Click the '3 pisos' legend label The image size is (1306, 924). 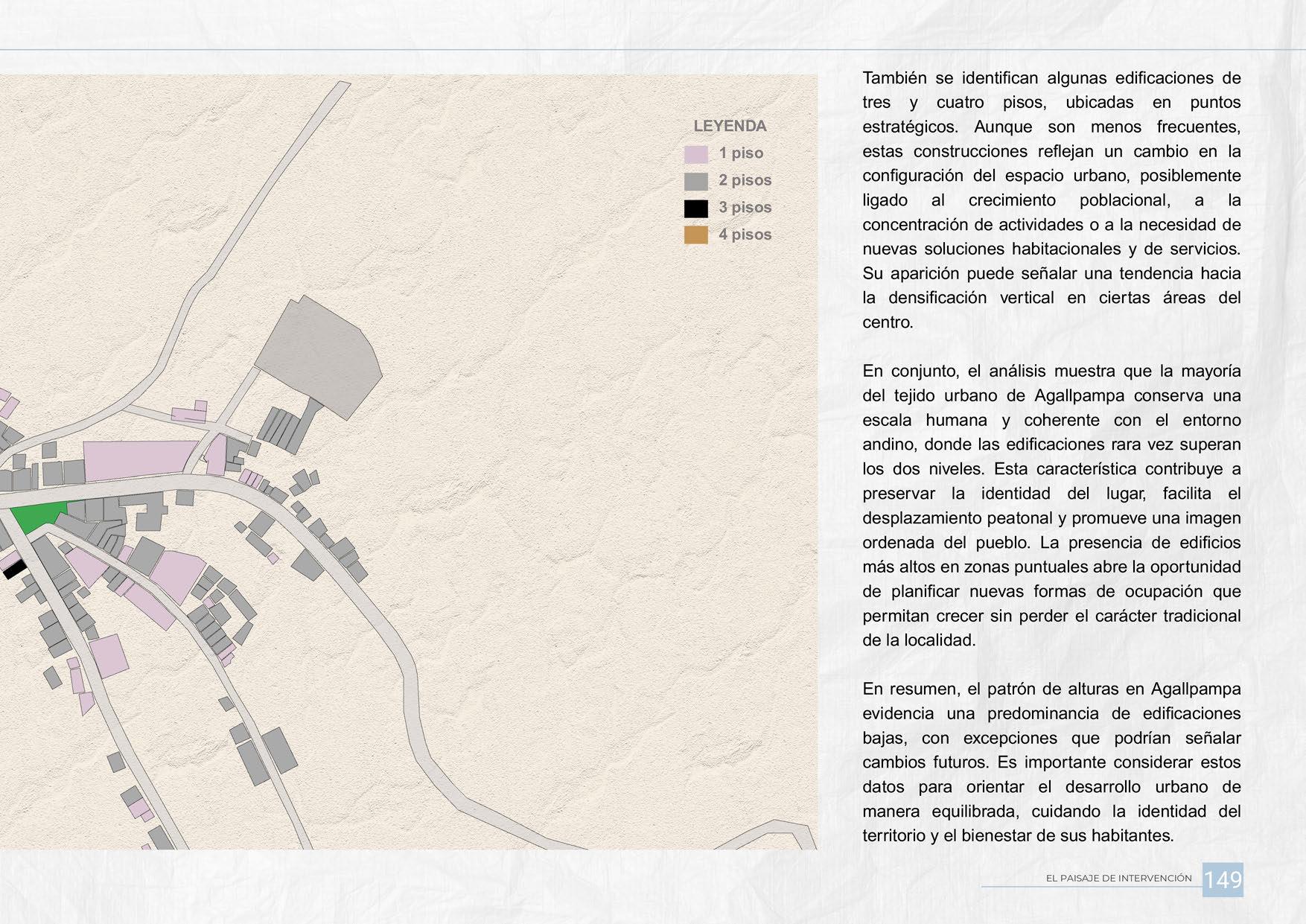click(745, 207)
